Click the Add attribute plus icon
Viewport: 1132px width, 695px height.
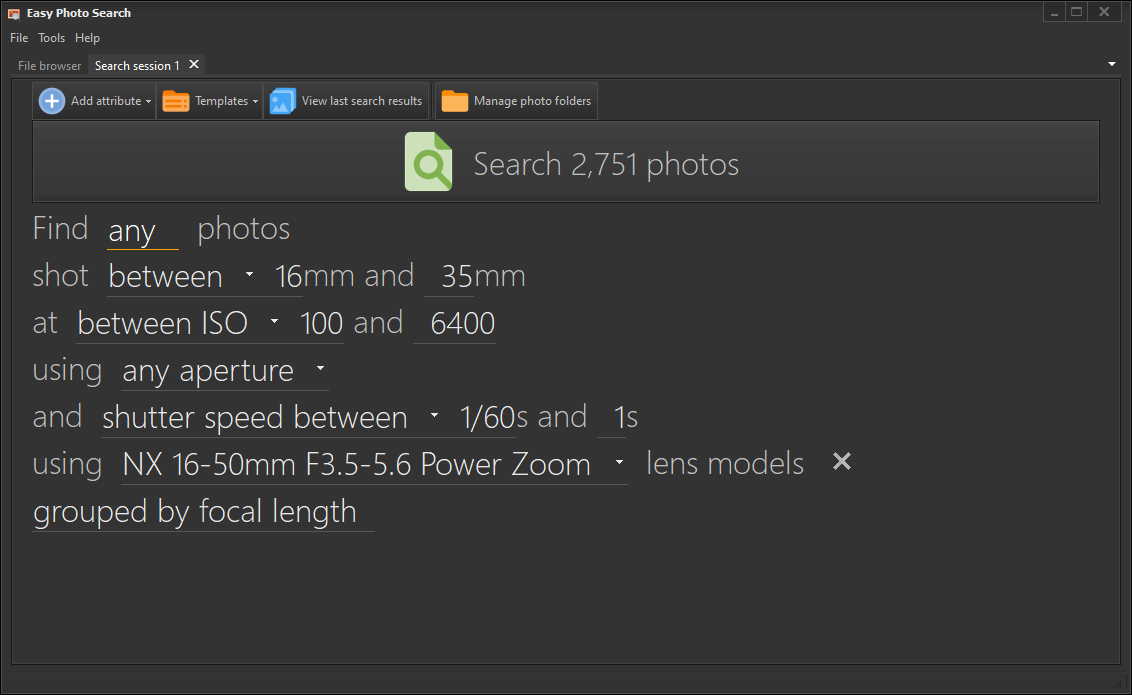tap(52, 101)
